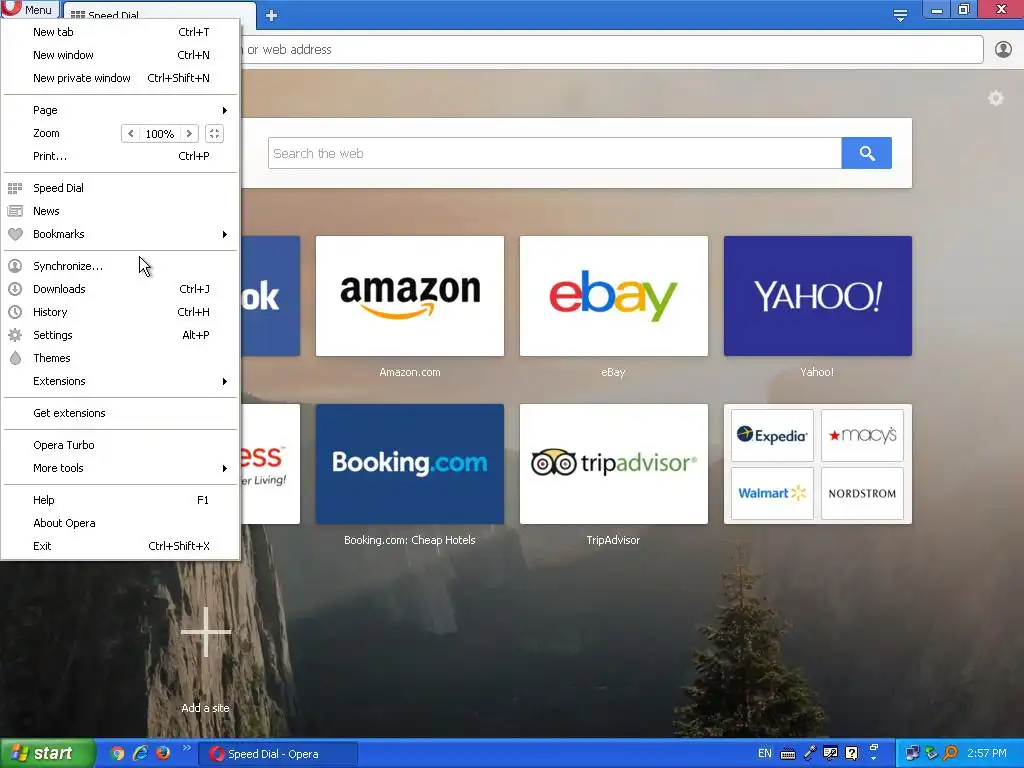Click the 100% zoom value
The height and width of the screenshot is (768, 1024).
point(159,133)
